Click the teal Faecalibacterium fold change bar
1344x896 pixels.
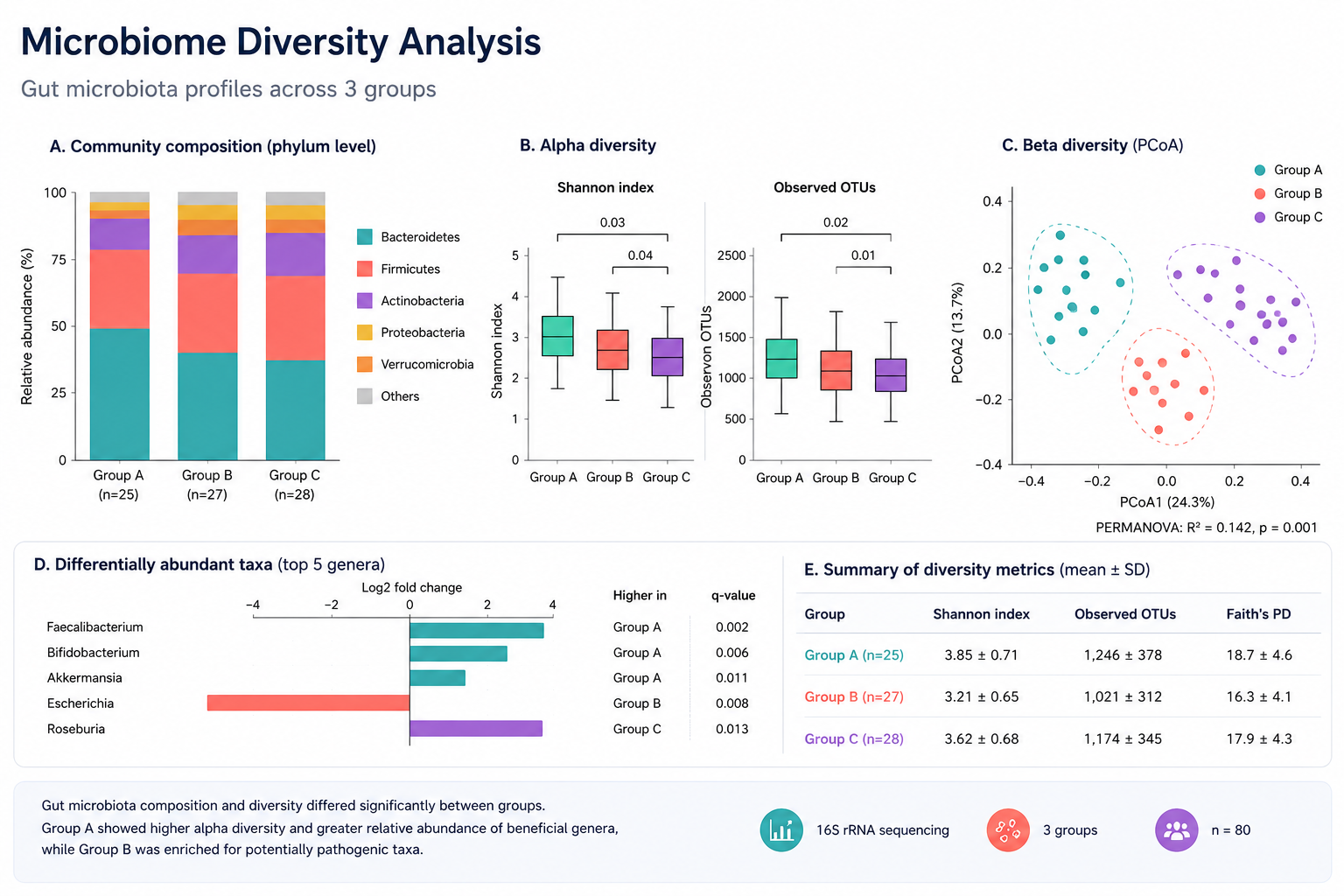point(477,630)
